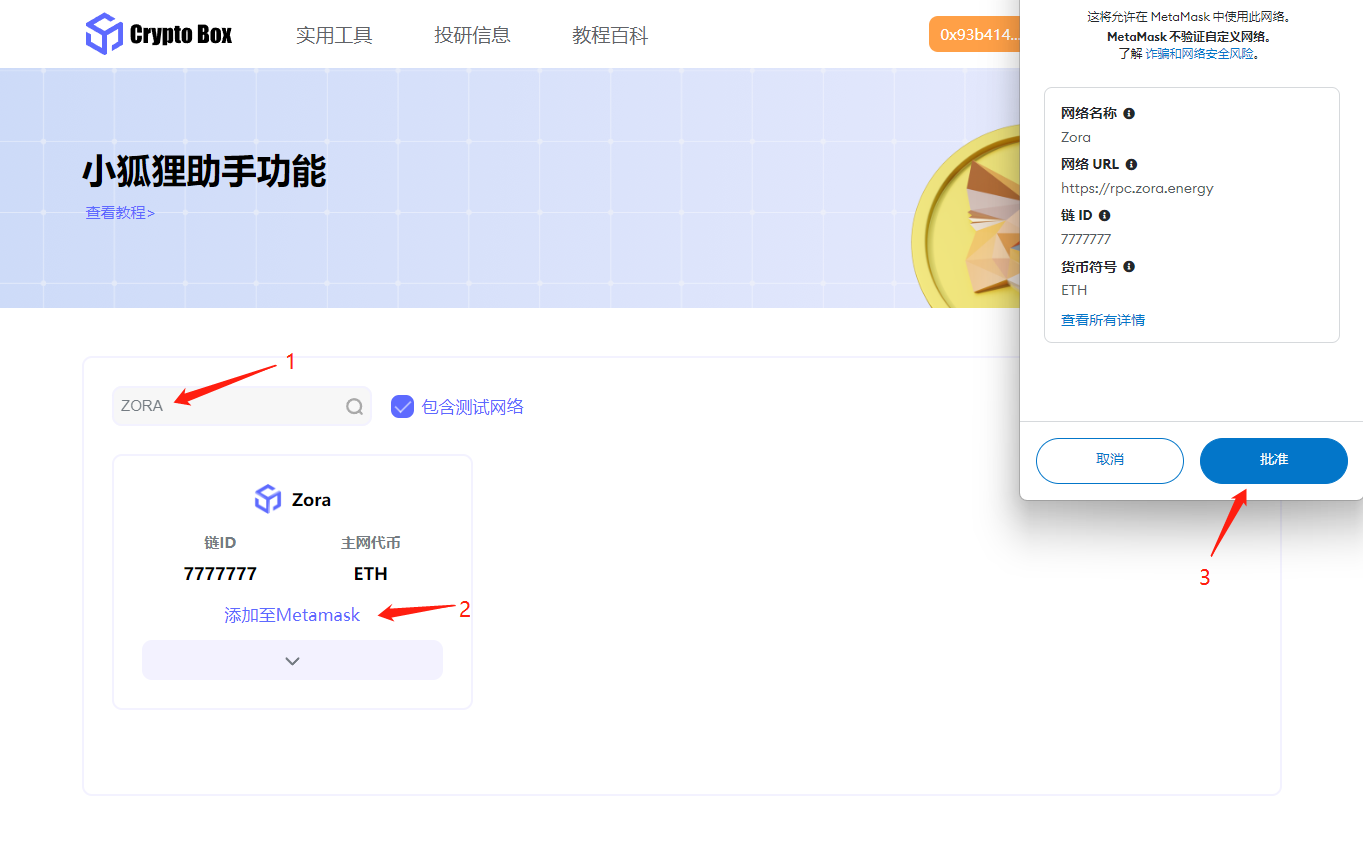Click the Zora network logo icon

click(x=268, y=499)
